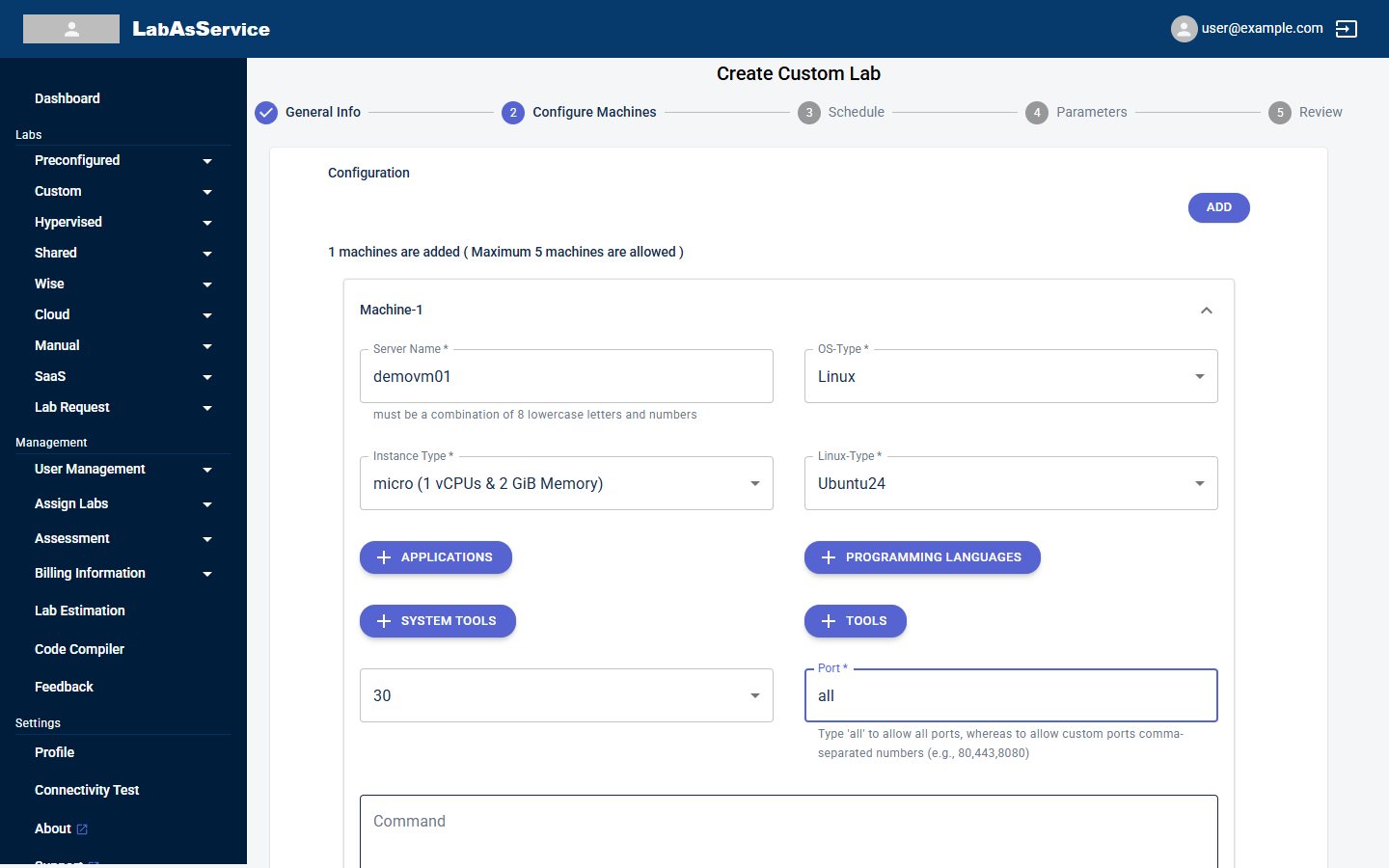This screenshot has height=868, width=1389.
Task: Click the SYSTEM TOOLS button
Action: click(x=438, y=621)
